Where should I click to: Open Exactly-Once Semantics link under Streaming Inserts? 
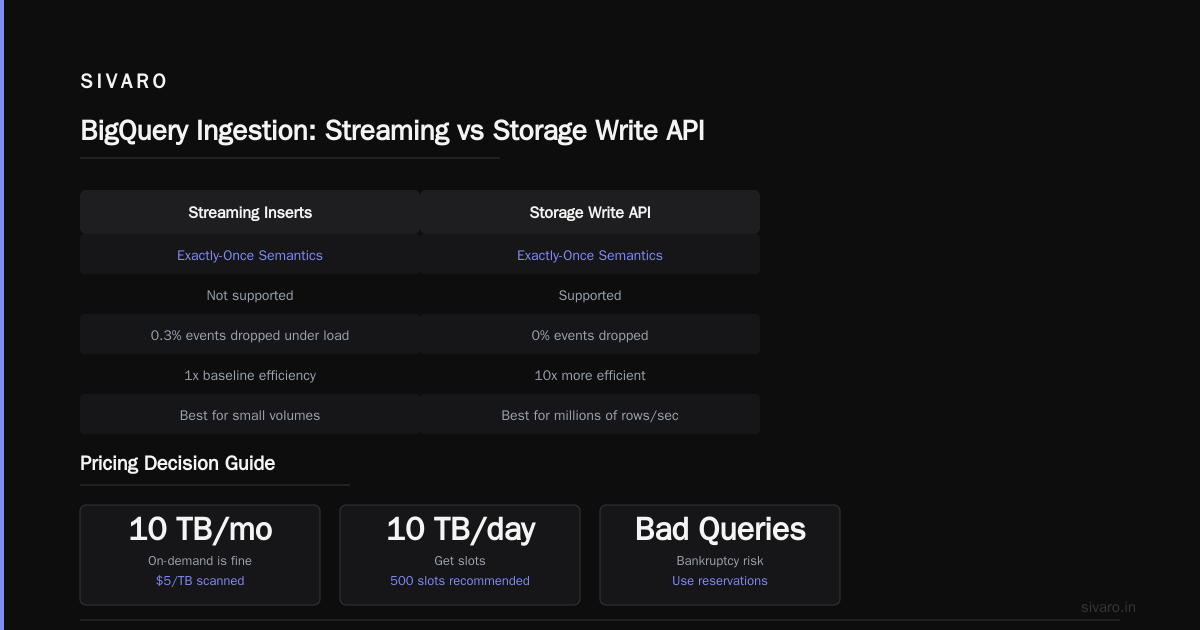(250, 255)
